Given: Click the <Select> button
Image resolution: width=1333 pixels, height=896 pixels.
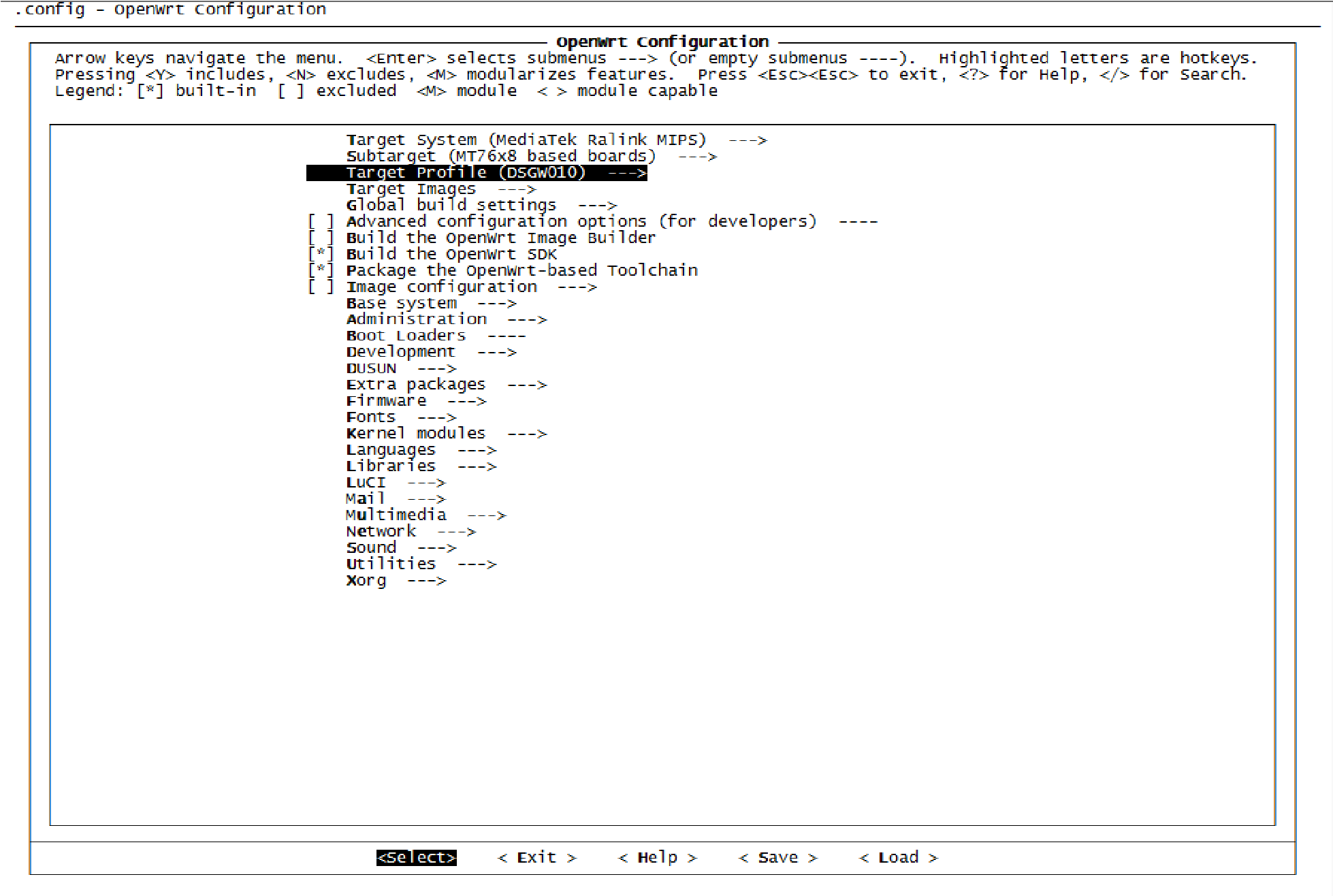Looking at the screenshot, I should pyautogui.click(x=417, y=858).
